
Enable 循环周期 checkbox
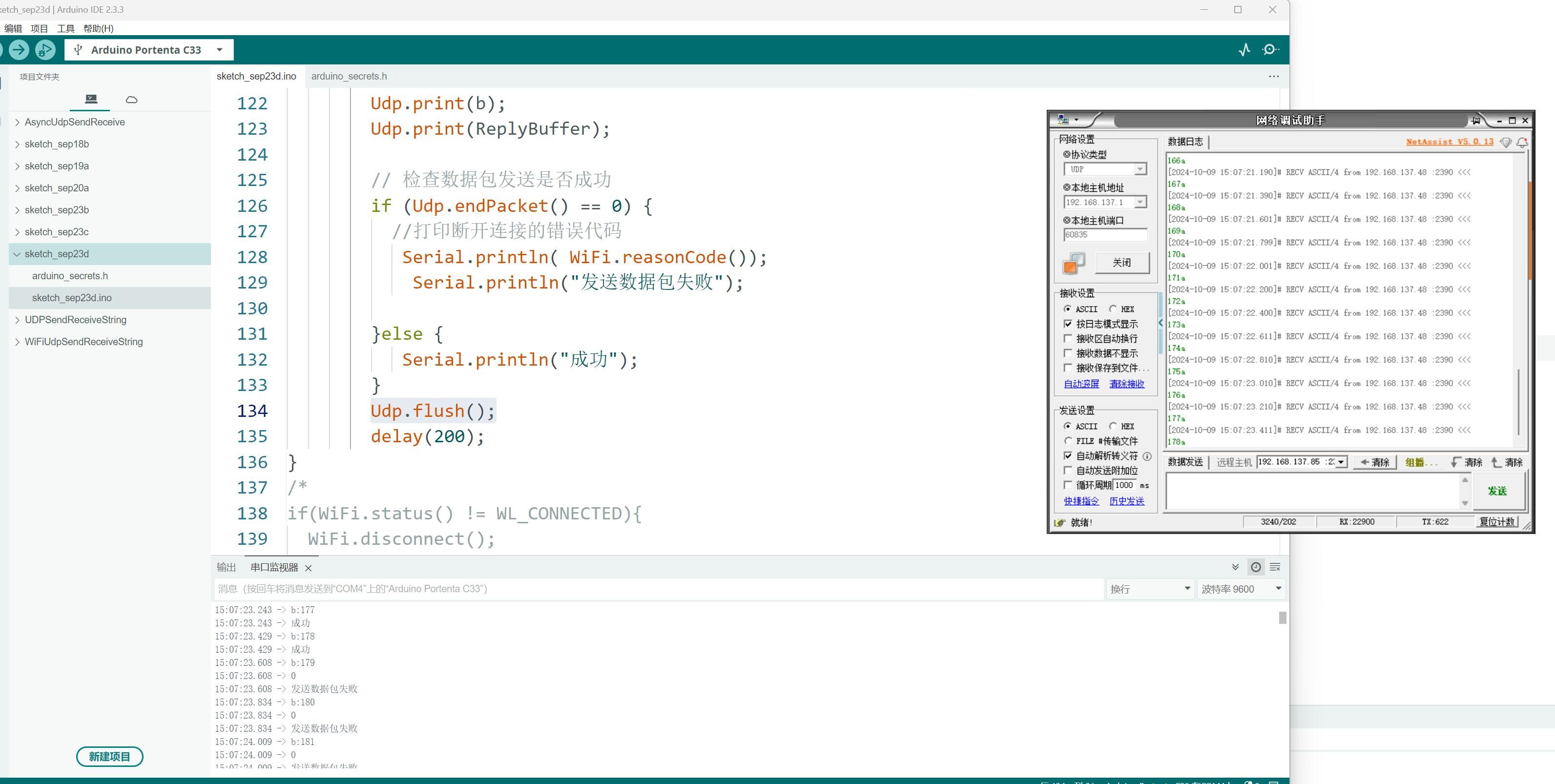[1068, 485]
